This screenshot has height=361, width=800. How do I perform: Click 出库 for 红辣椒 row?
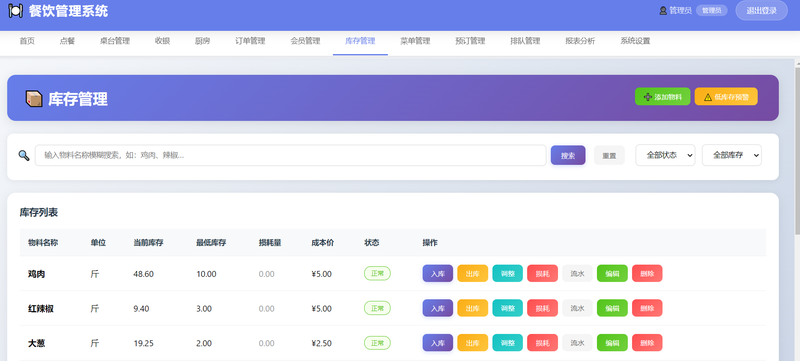point(472,308)
